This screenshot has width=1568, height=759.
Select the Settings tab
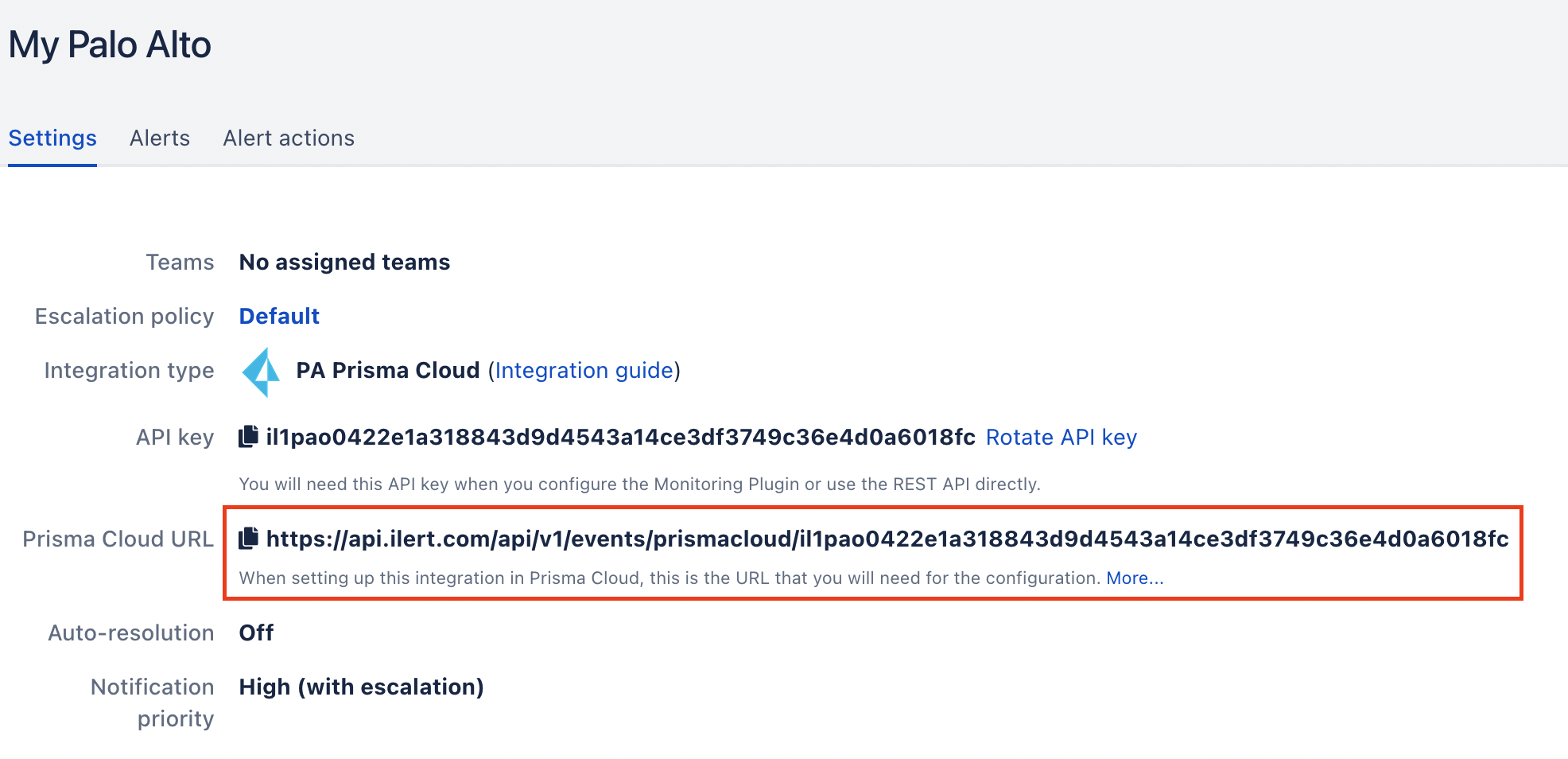point(52,138)
